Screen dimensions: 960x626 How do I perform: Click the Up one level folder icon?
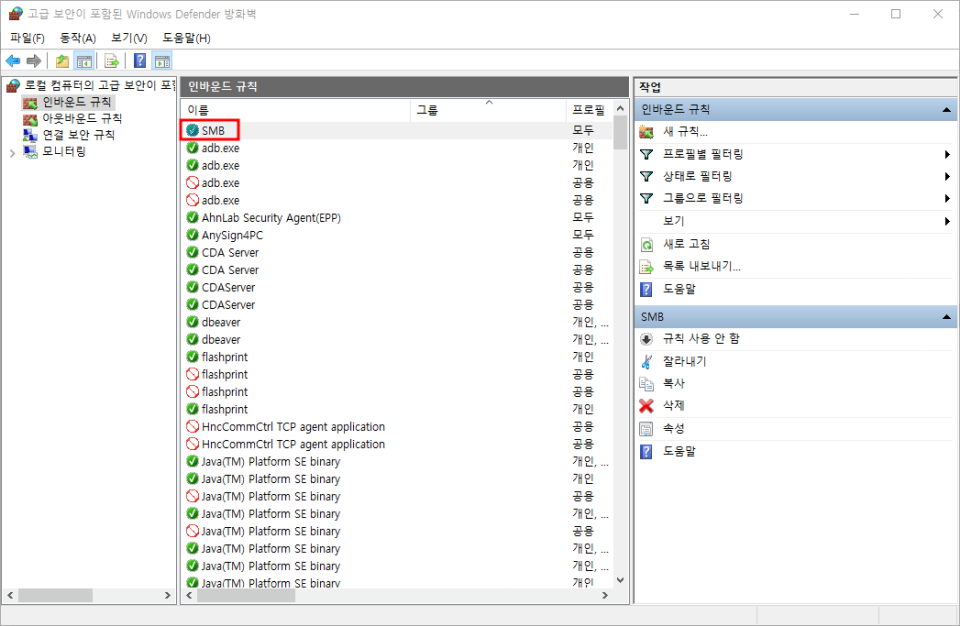(x=62, y=61)
